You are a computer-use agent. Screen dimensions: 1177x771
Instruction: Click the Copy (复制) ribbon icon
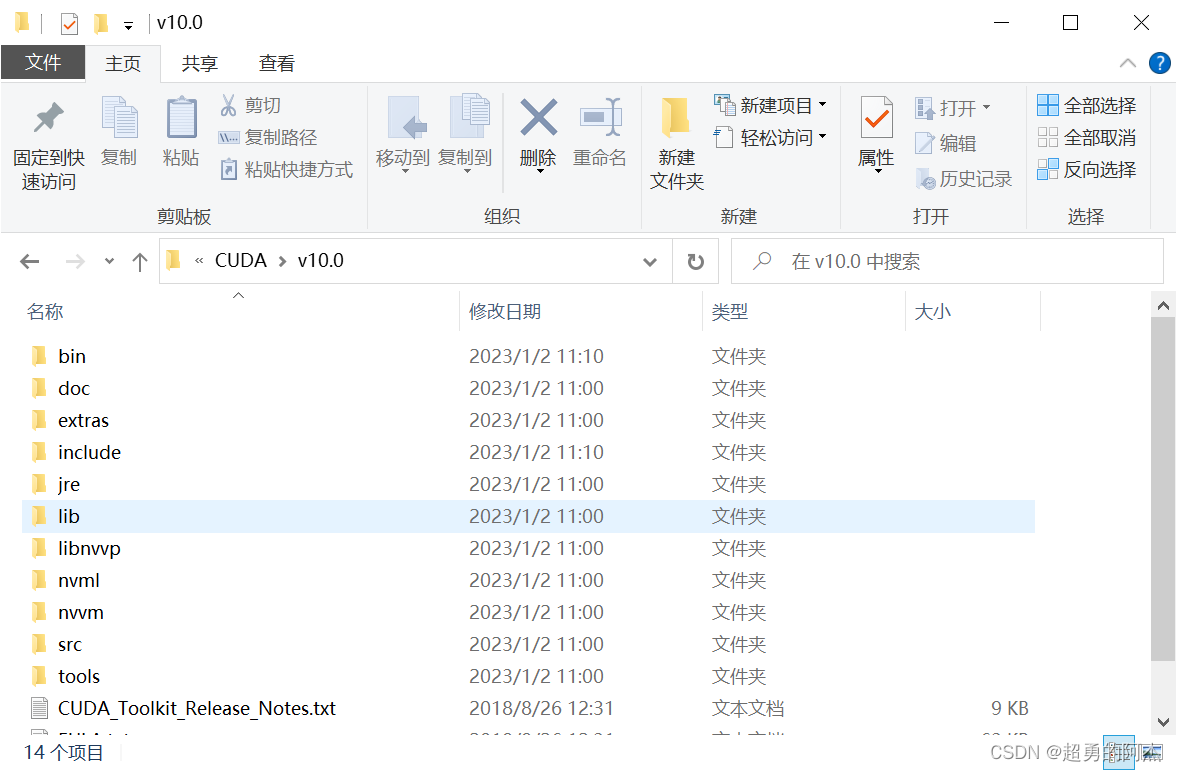point(119,118)
